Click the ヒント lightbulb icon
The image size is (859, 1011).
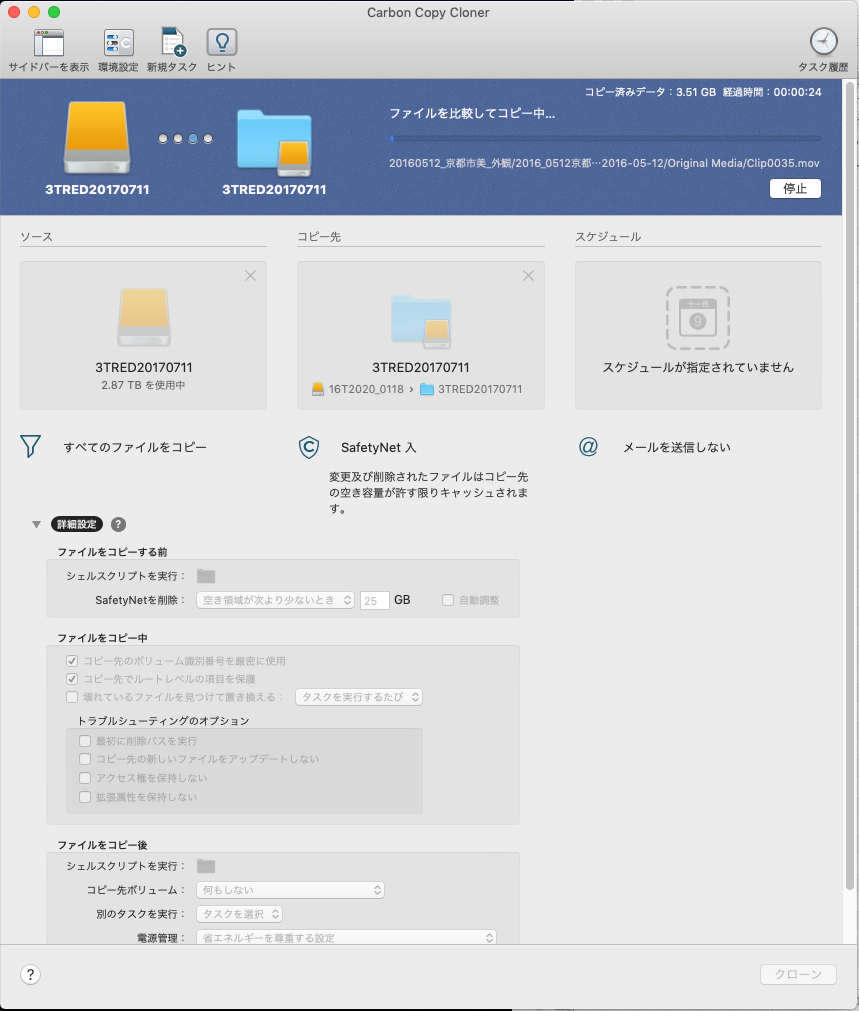point(222,43)
